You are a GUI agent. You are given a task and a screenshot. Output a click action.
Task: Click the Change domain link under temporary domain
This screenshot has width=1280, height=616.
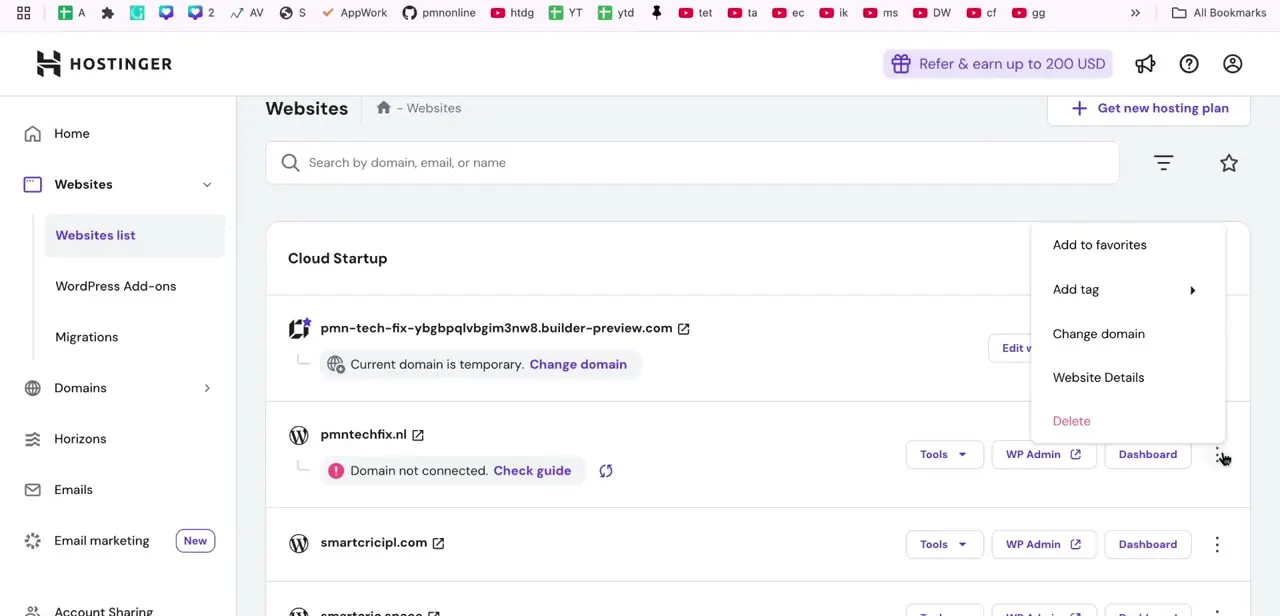pos(578,365)
